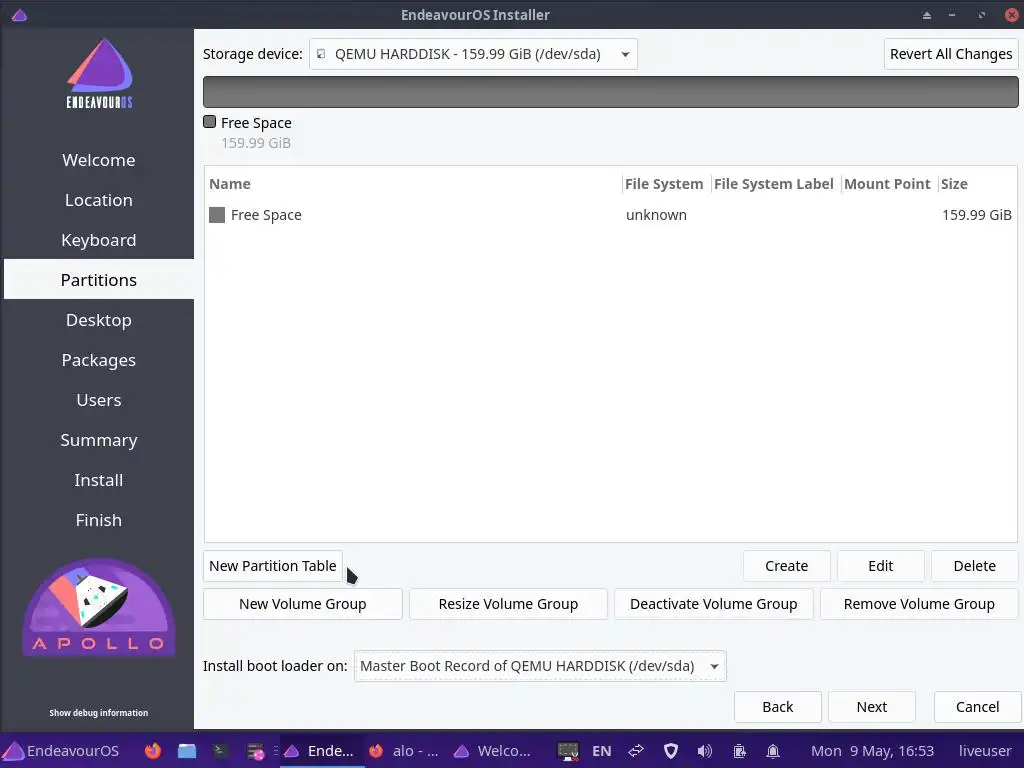The width and height of the screenshot is (1024, 768).
Task: Click the Apollo release badge image
Action: (99, 607)
